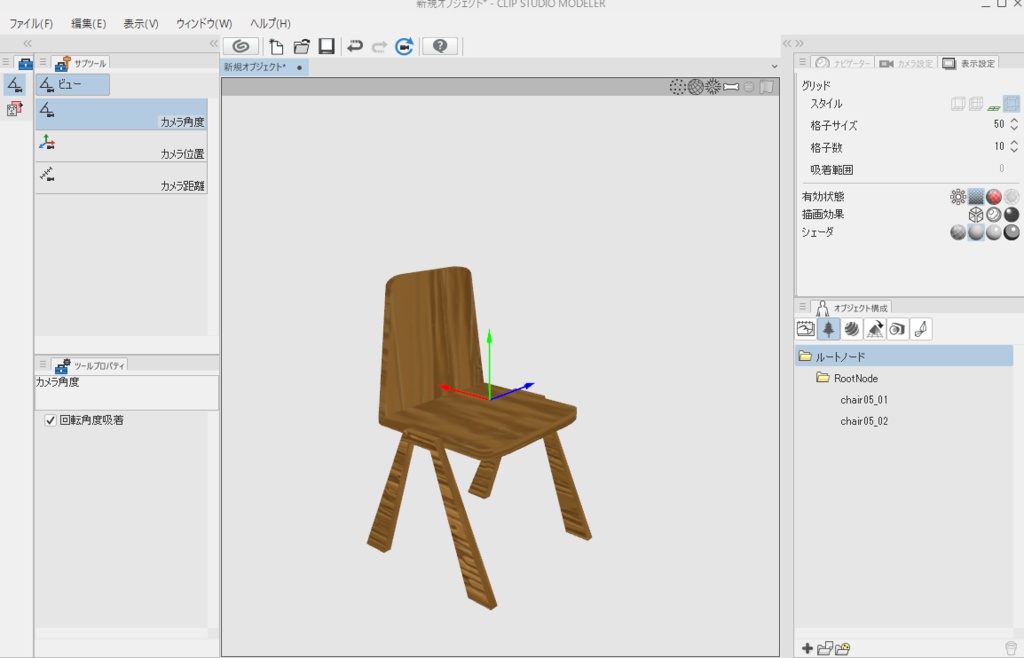Open the 編集(E) menu
The image size is (1024, 658).
coord(88,24)
